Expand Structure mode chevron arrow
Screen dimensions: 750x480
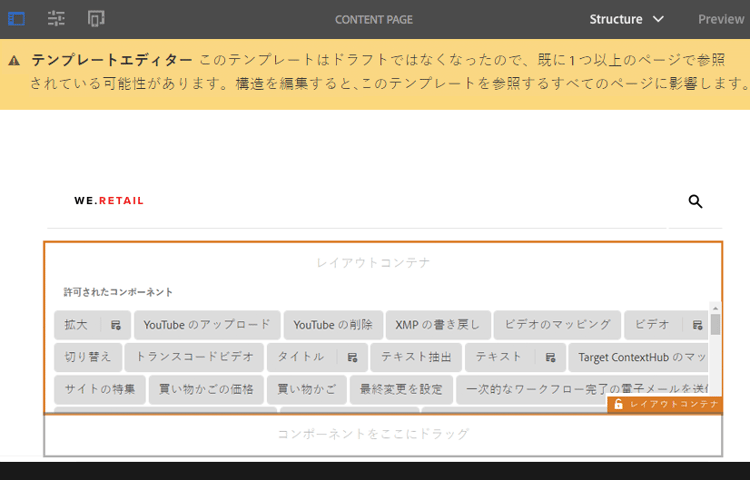(659, 19)
